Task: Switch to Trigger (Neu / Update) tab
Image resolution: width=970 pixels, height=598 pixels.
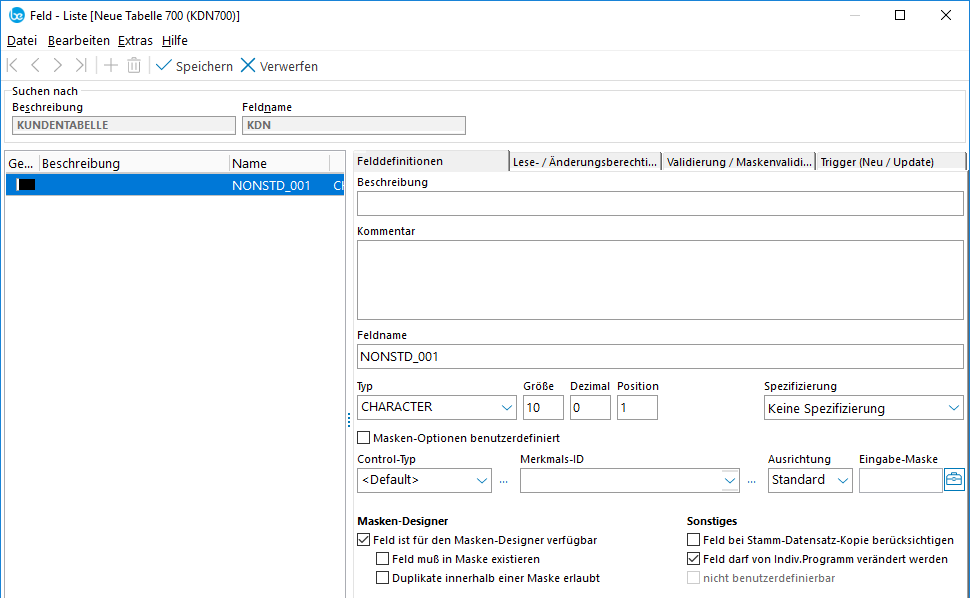Action: pos(890,162)
